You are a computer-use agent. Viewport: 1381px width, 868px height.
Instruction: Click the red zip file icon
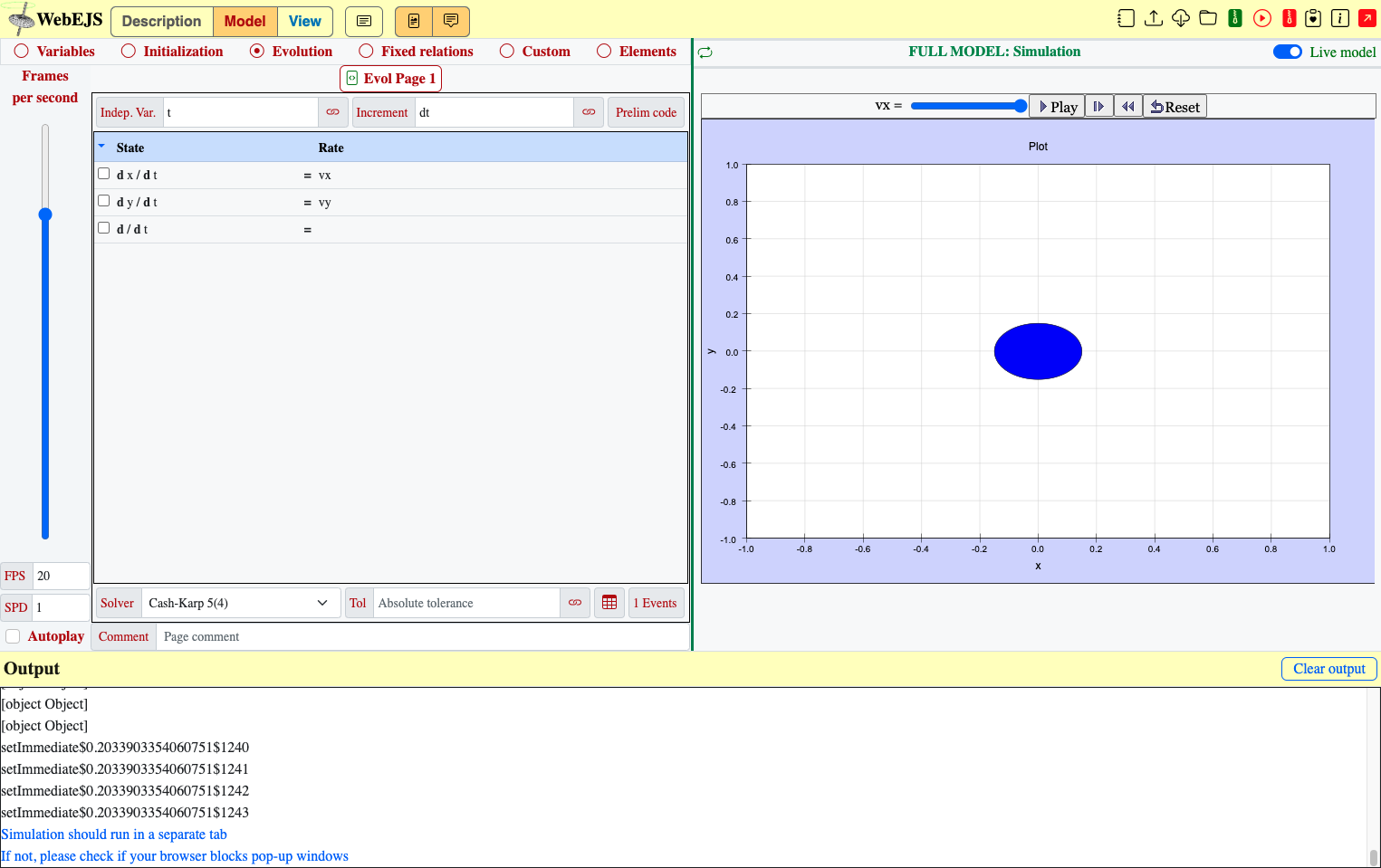point(1290,18)
